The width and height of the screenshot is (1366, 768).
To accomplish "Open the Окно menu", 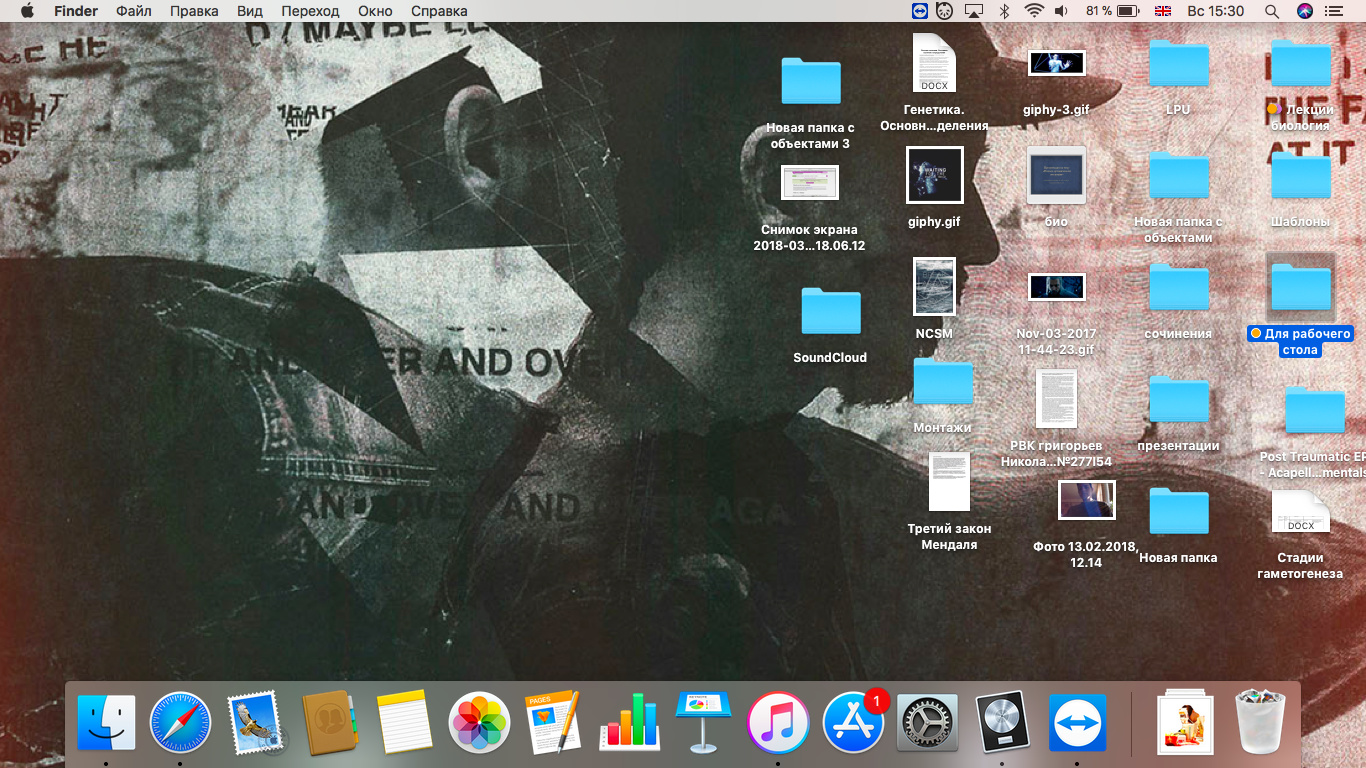I will coord(375,11).
